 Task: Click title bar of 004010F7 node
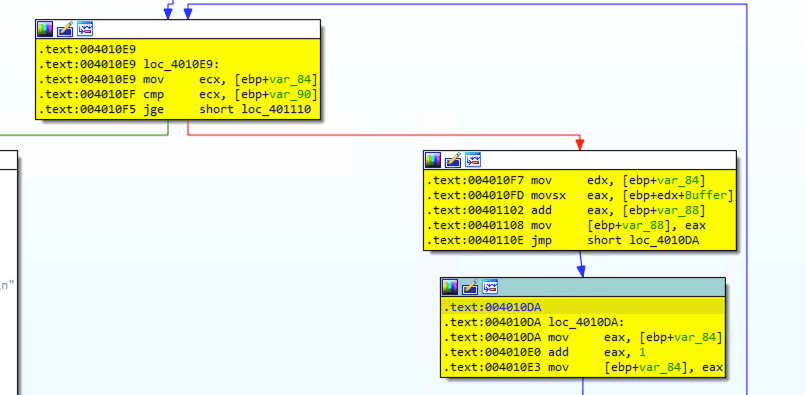[x=580, y=160]
